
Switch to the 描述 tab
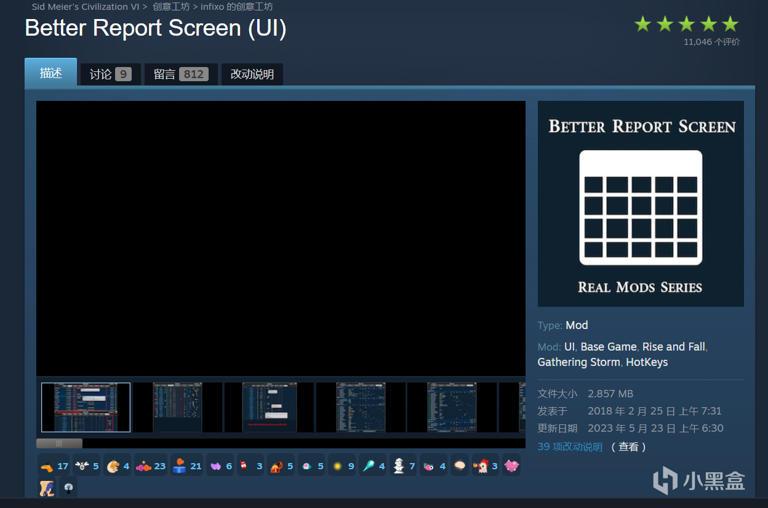coord(51,73)
